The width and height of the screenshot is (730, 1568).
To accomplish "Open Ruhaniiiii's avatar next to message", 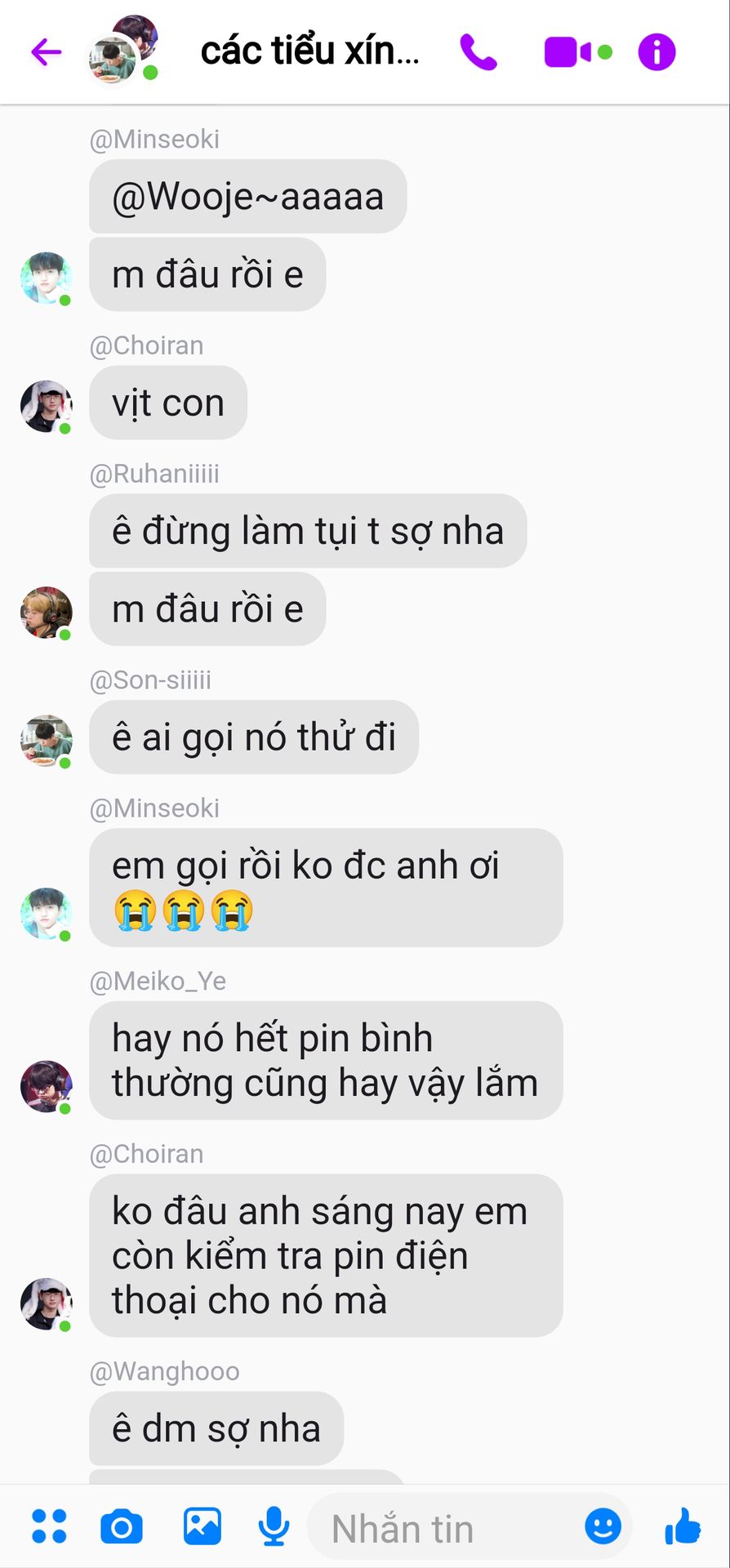I will 46,612.
